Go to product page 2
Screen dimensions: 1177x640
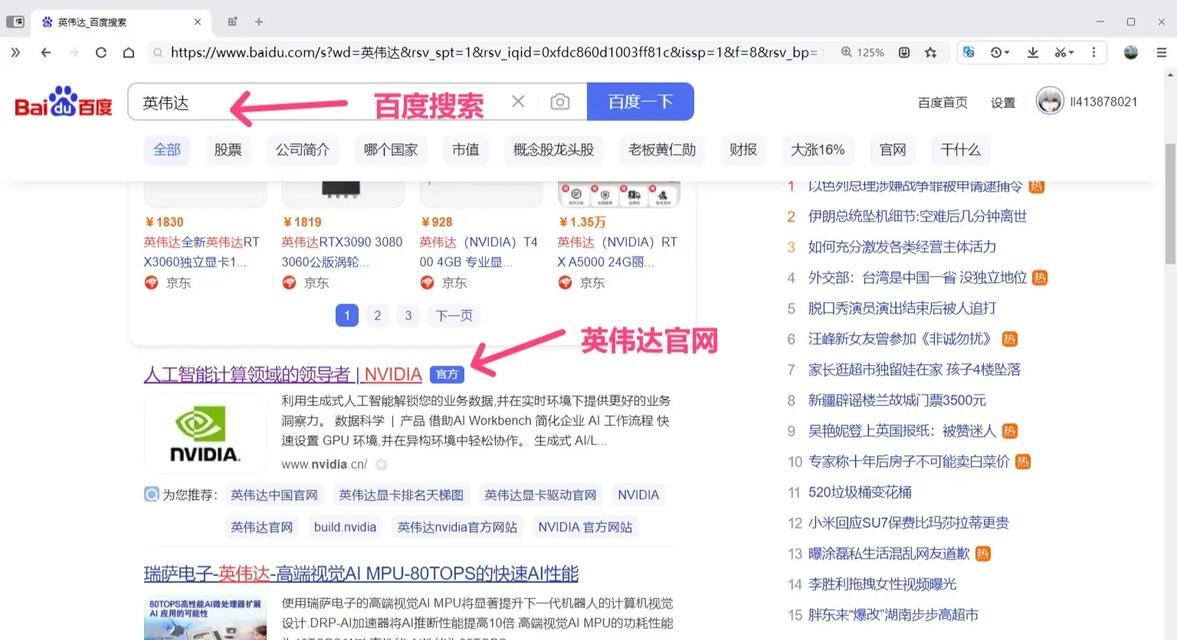click(378, 315)
